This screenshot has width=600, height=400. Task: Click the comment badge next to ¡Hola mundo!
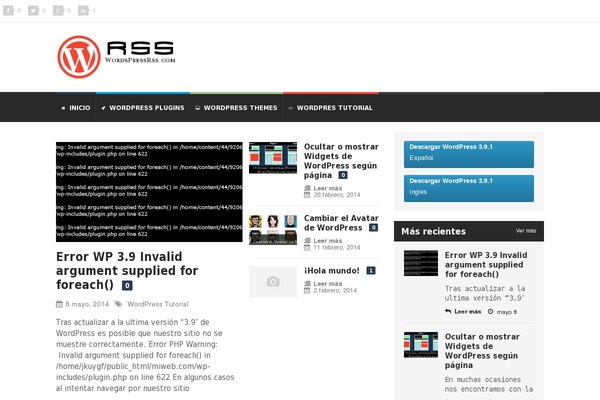(x=371, y=271)
